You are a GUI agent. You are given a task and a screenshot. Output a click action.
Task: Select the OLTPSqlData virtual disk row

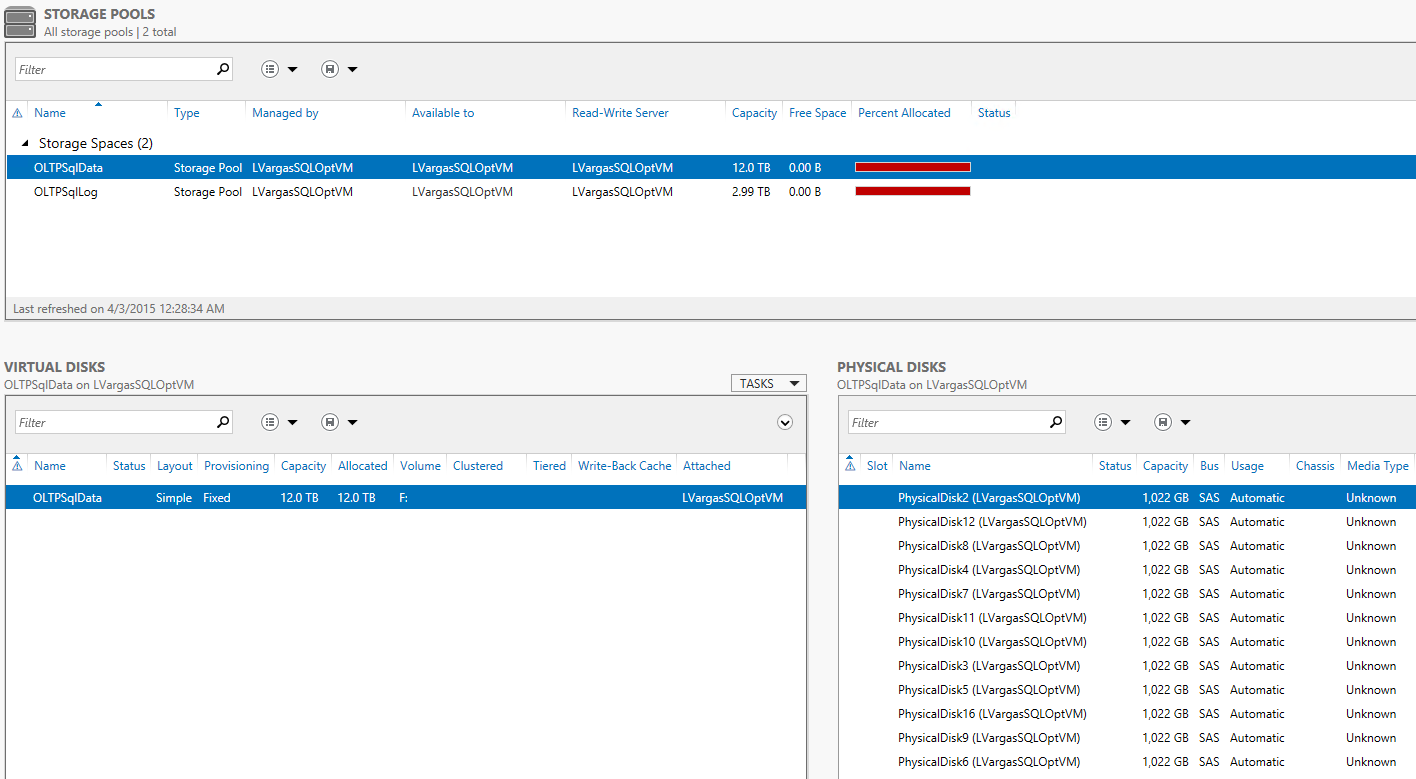pyautogui.click(x=68, y=498)
